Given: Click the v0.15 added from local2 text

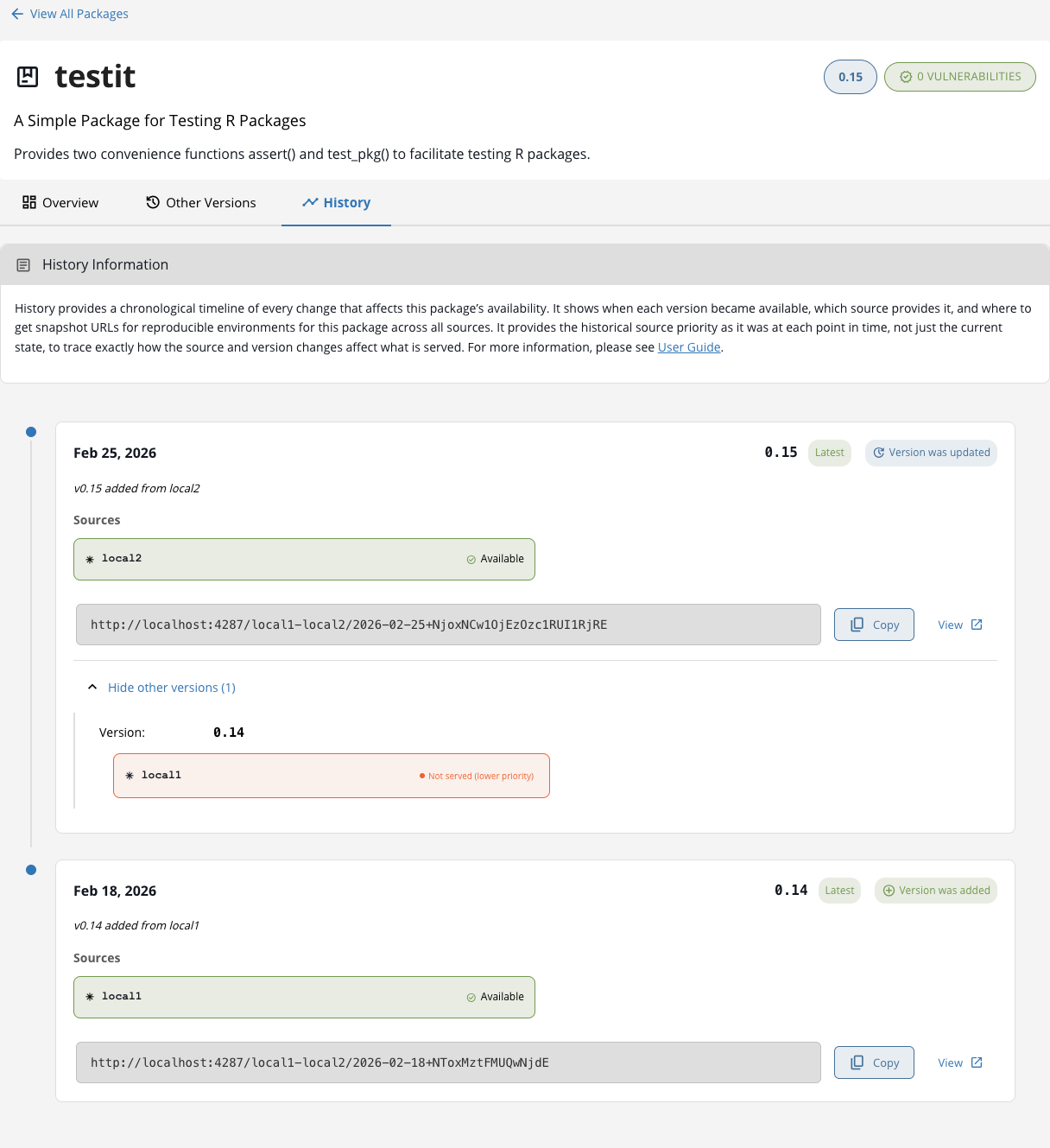Looking at the screenshot, I should click(136, 488).
